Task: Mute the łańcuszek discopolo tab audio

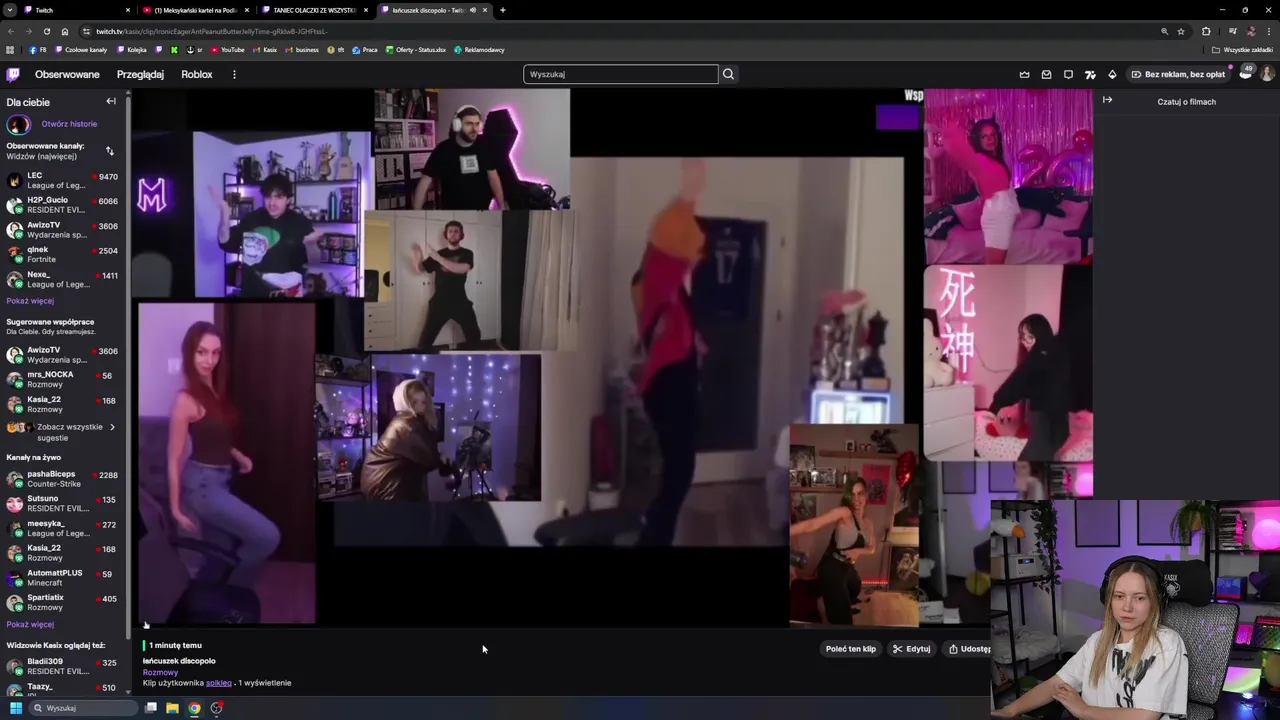Action: [473, 10]
